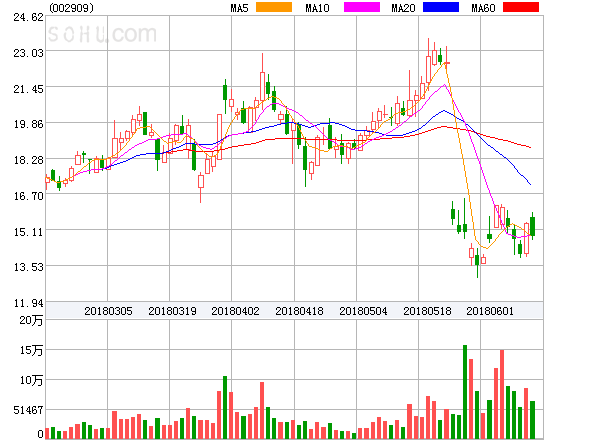The image size is (600, 440).
Task: Click the tallest red volume bar above 15万 line
Action: click(502, 394)
